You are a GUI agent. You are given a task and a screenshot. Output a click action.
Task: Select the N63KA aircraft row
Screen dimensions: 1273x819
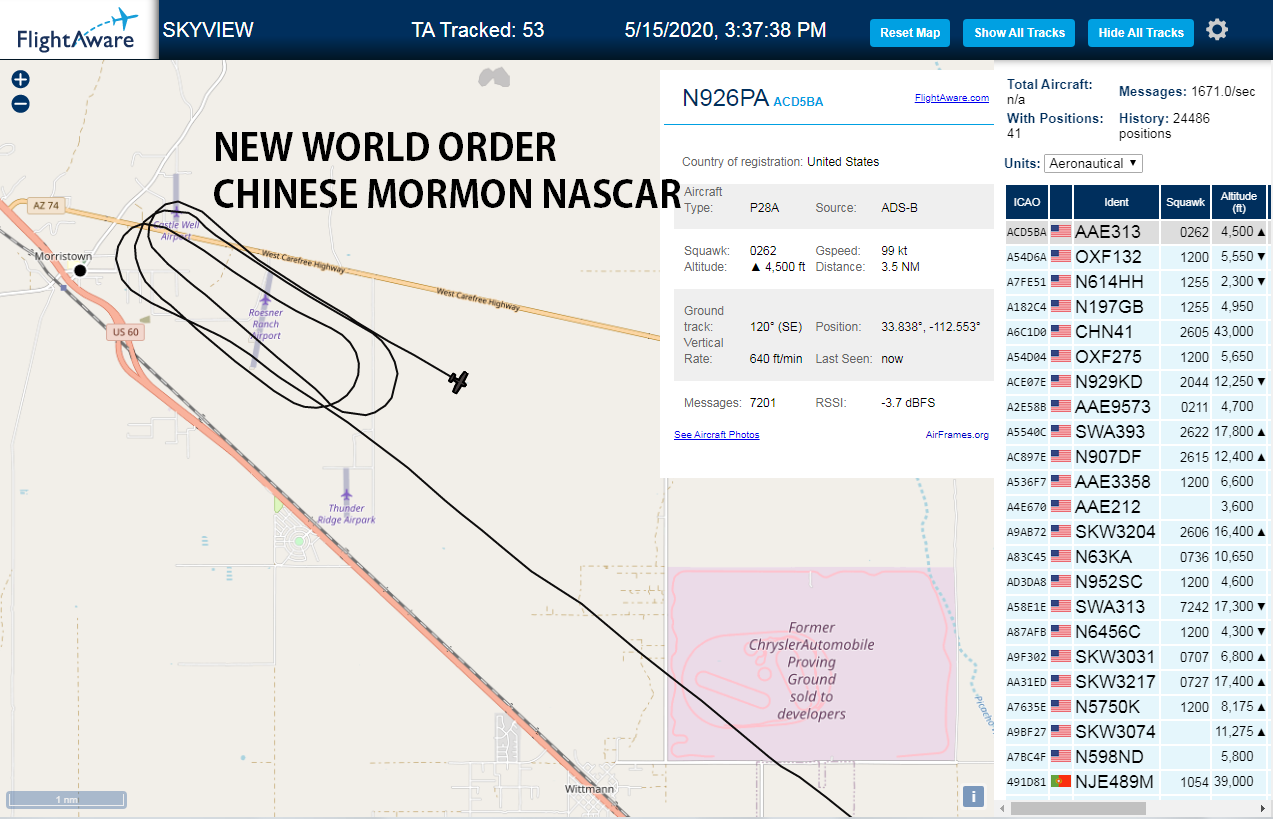(x=1137, y=557)
